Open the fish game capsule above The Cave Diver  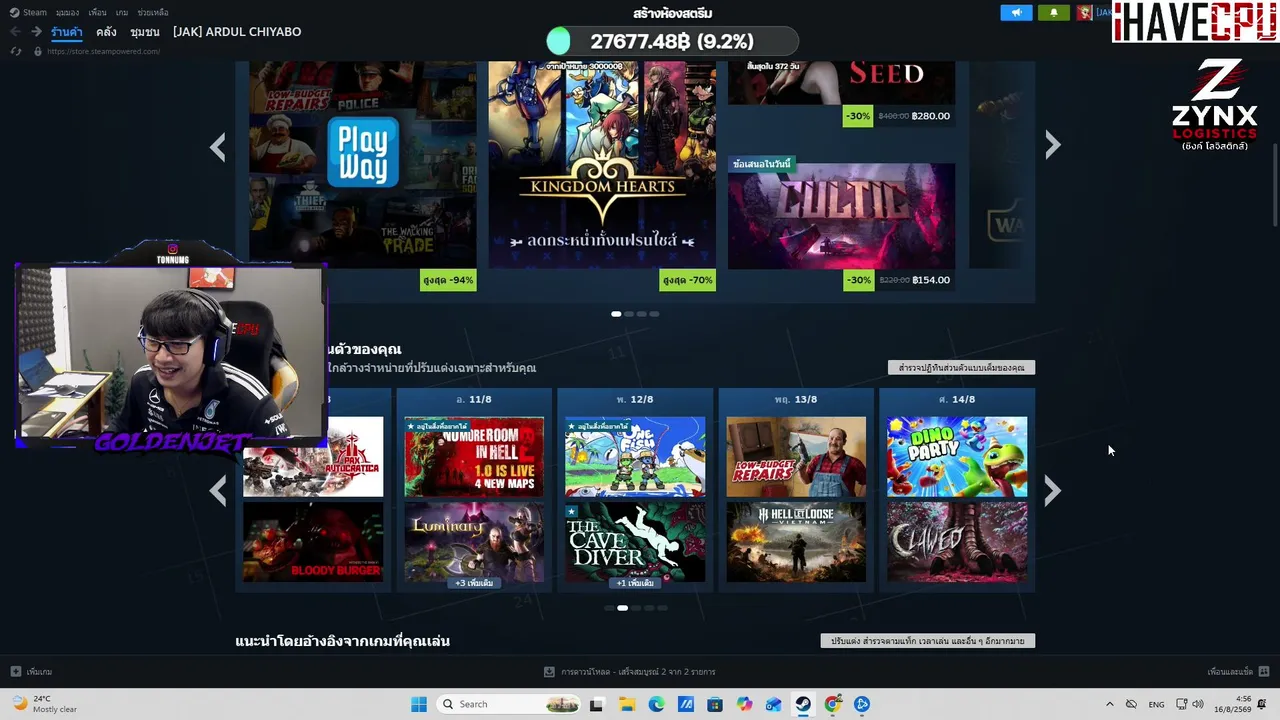[635, 457]
